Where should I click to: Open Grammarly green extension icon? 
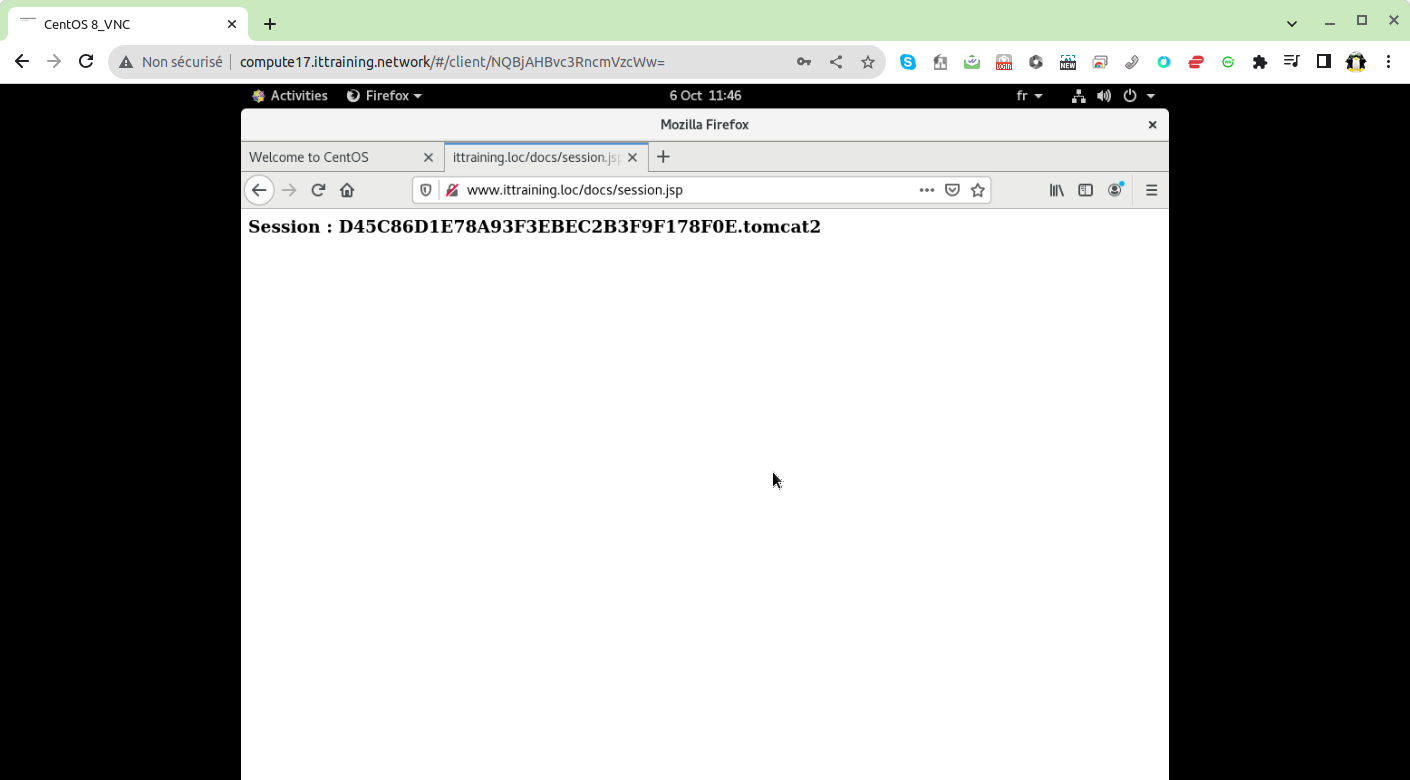[x=1228, y=62]
